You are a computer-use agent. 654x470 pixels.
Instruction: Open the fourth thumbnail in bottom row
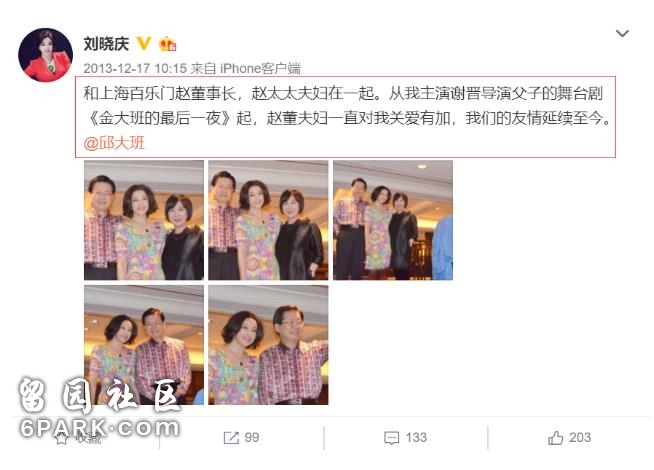144,345
